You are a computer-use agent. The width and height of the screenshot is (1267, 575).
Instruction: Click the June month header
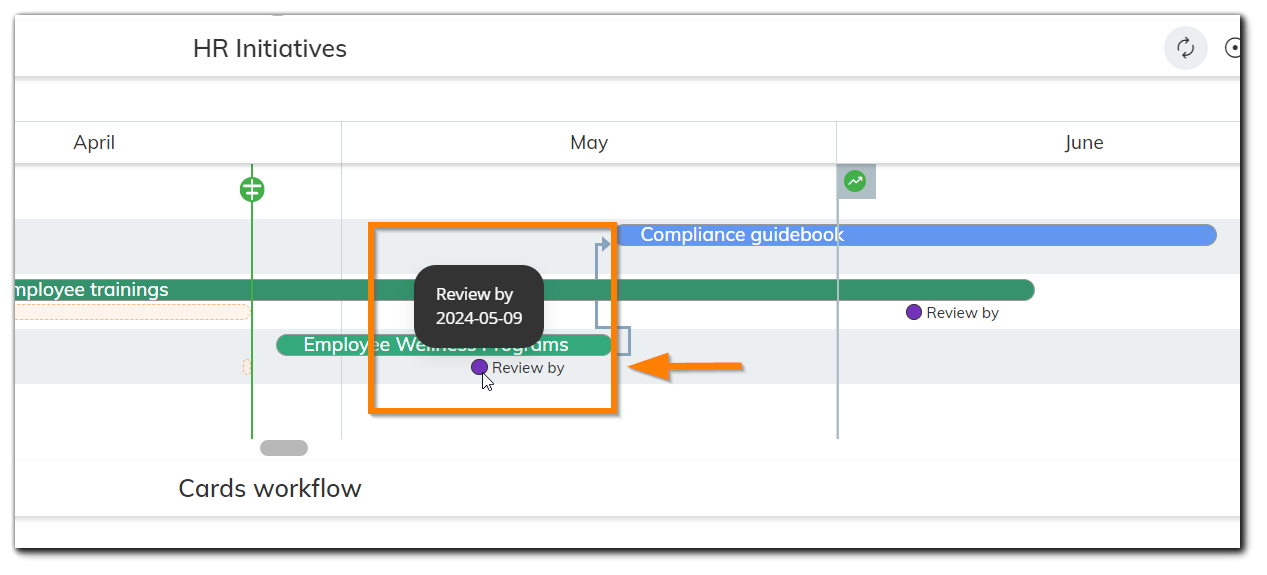(x=1084, y=143)
